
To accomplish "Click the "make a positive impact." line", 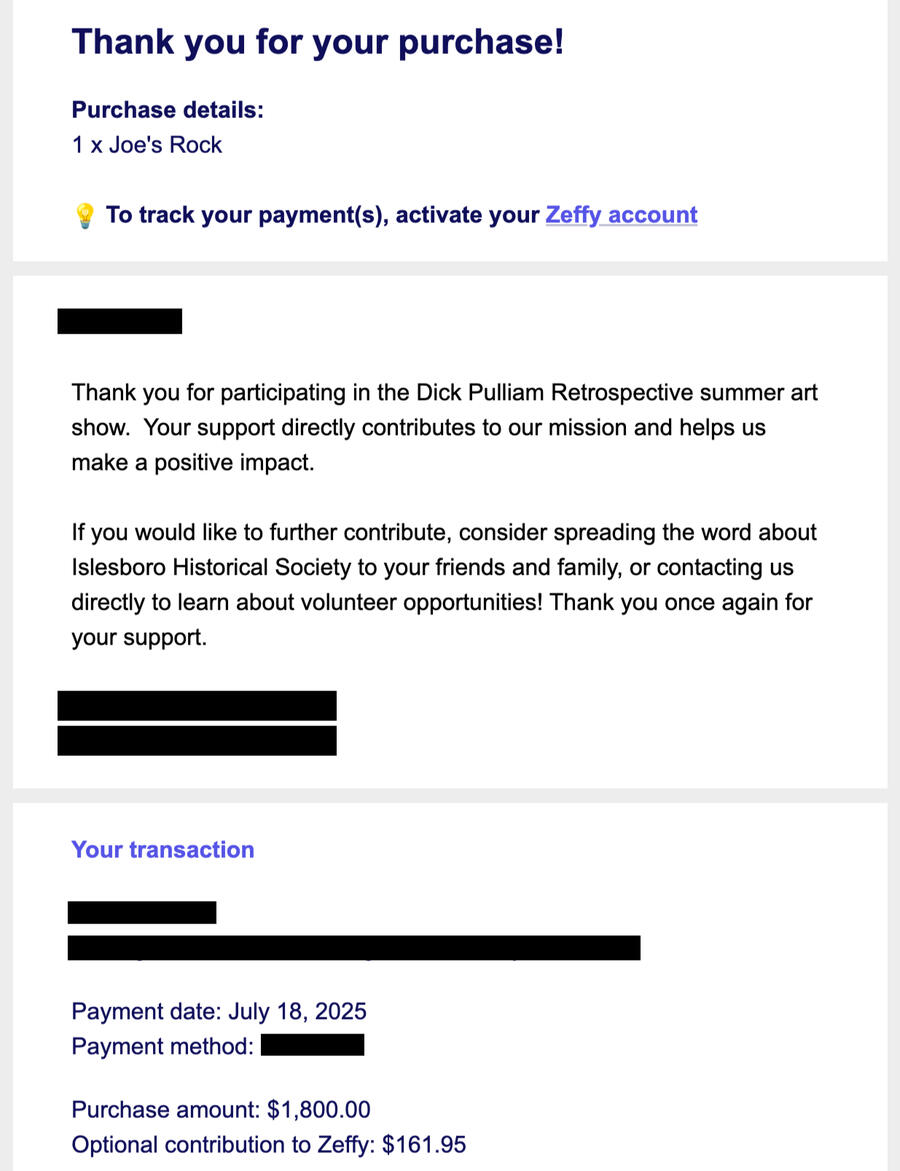I will 192,464.
